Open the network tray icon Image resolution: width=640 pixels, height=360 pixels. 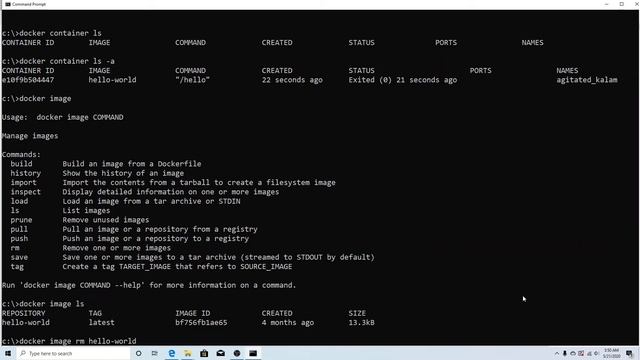coord(589,353)
